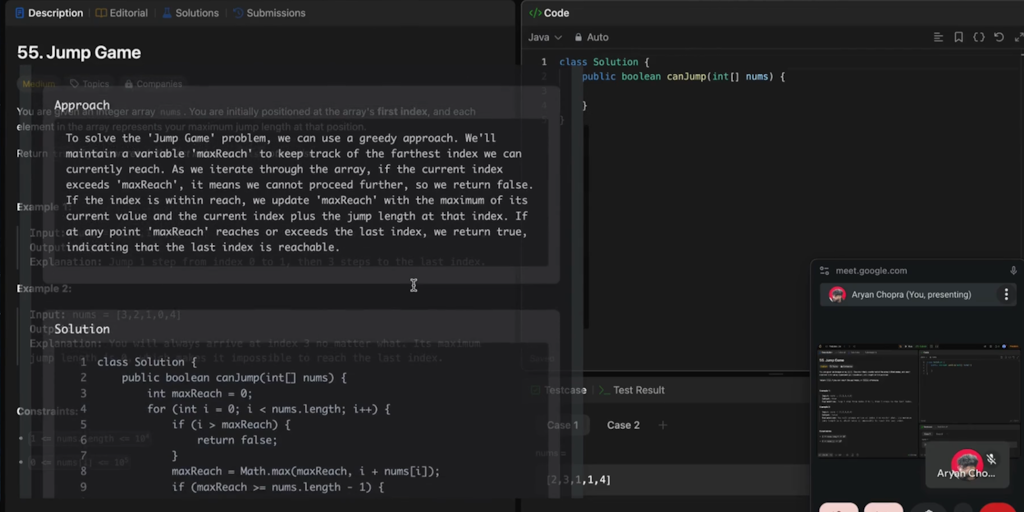Open the three-dot menu beside Aryan Chopra
1024x512 pixels.
click(x=1006, y=295)
